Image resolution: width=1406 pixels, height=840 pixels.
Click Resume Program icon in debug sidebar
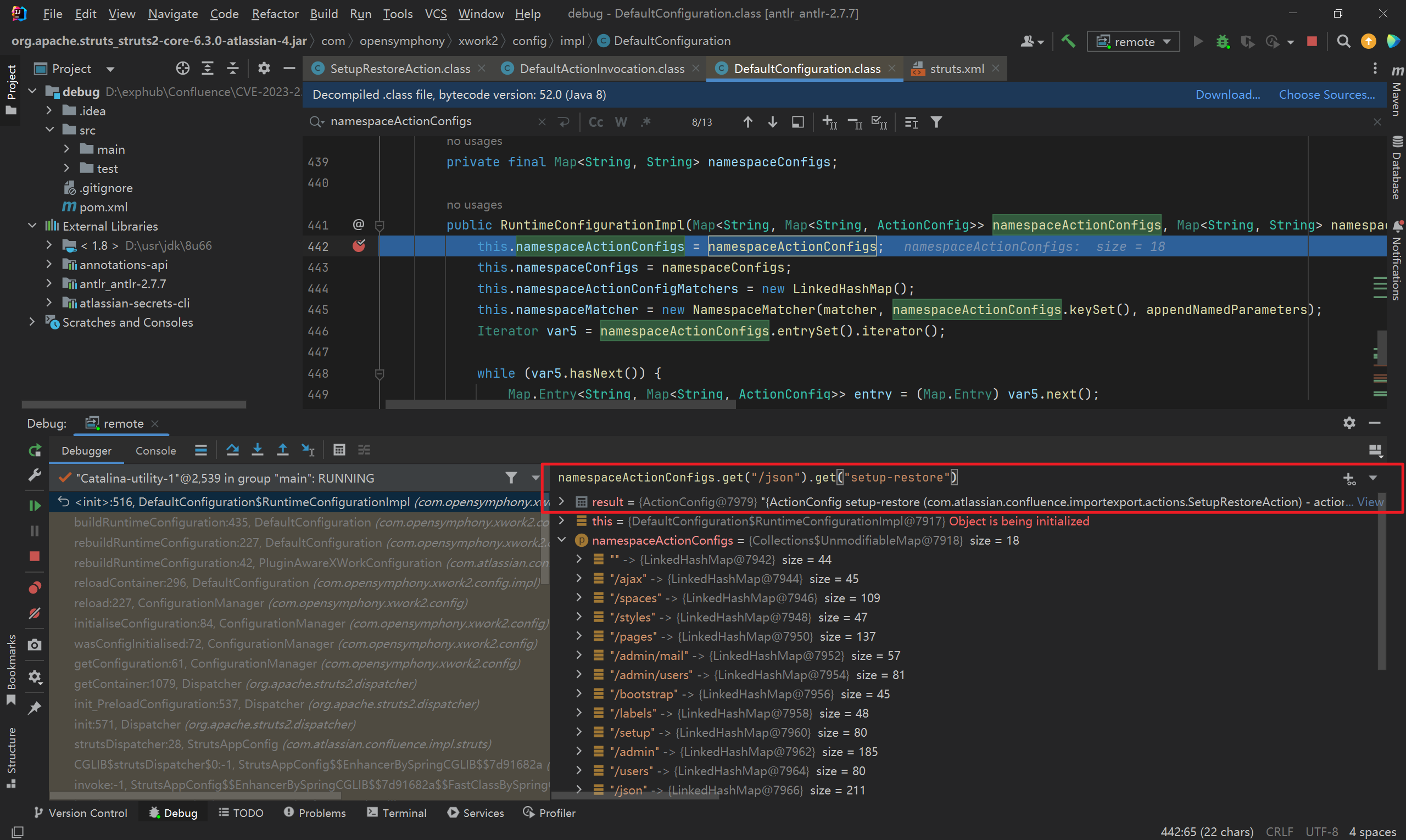(x=35, y=506)
